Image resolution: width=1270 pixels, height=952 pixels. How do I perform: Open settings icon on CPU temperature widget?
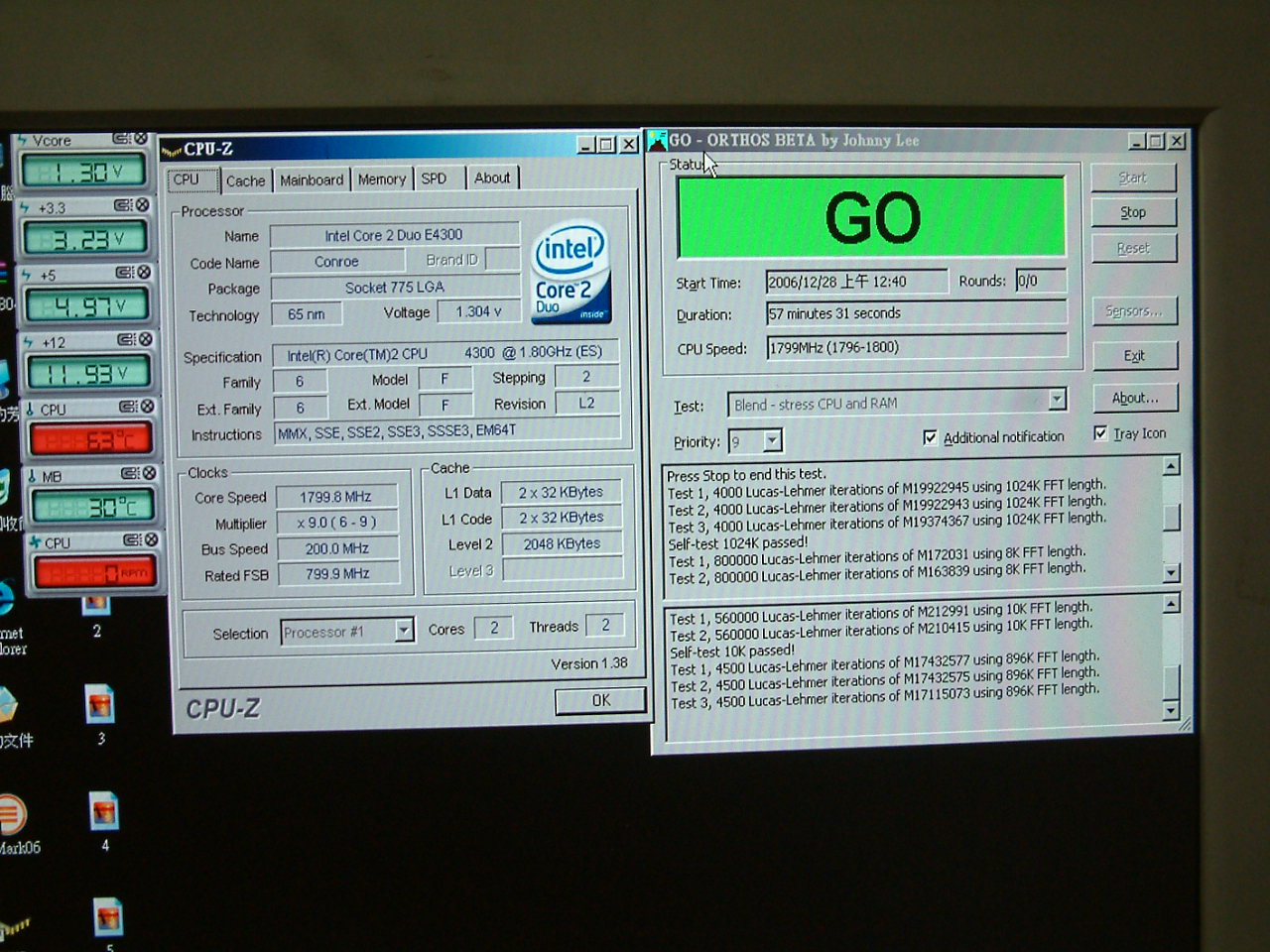[129, 407]
